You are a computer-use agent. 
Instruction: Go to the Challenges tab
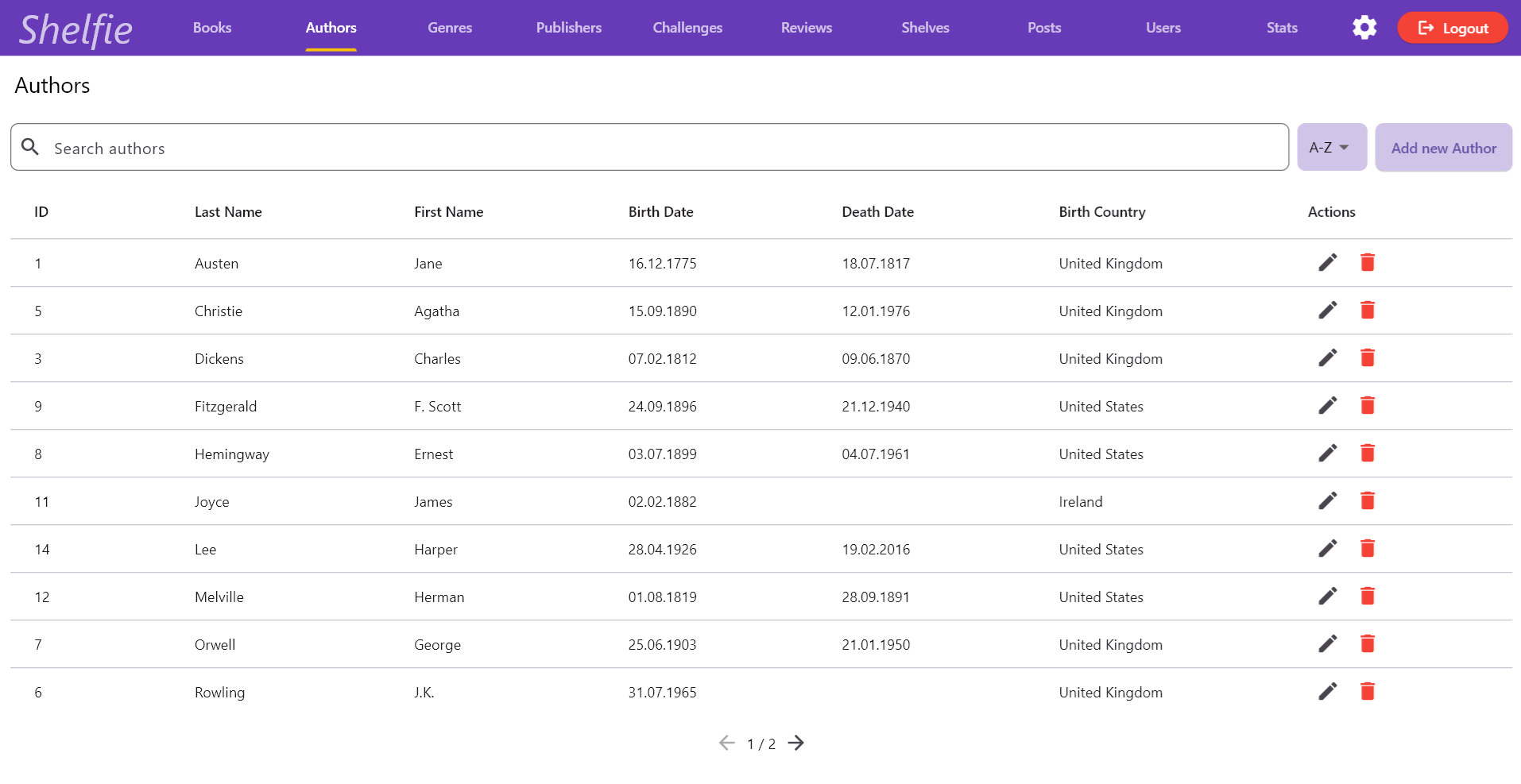[687, 28]
